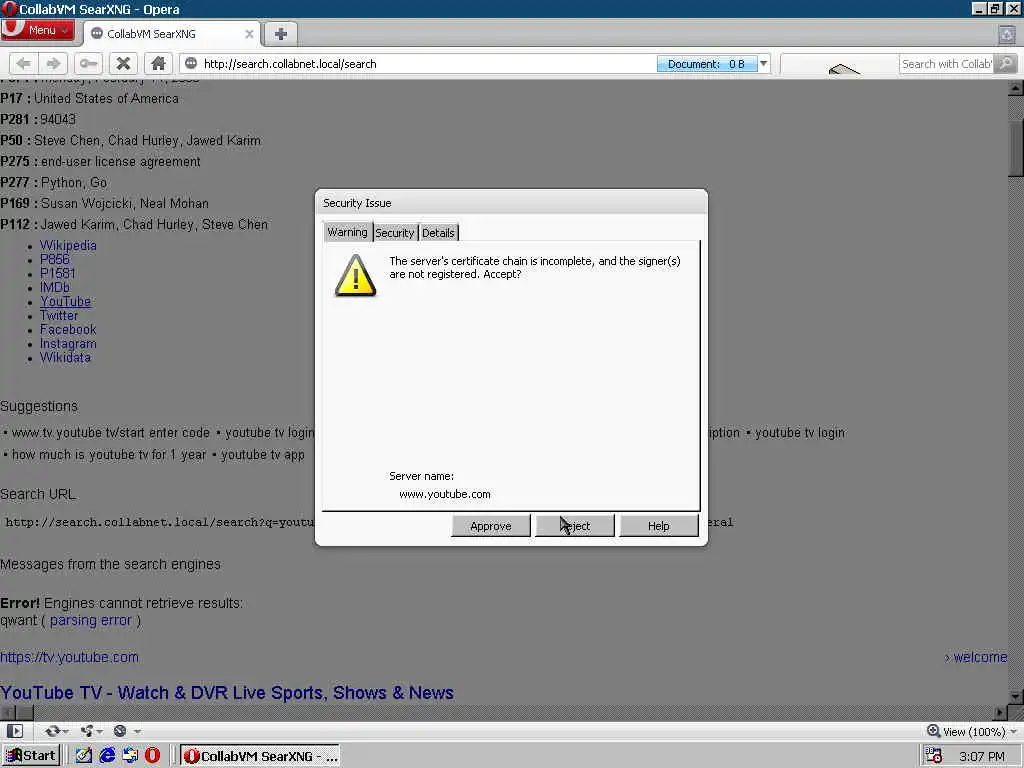This screenshot has width=1024, height=768.
Task: Click the www.youtube.com server name text
Action: (445, 494)
